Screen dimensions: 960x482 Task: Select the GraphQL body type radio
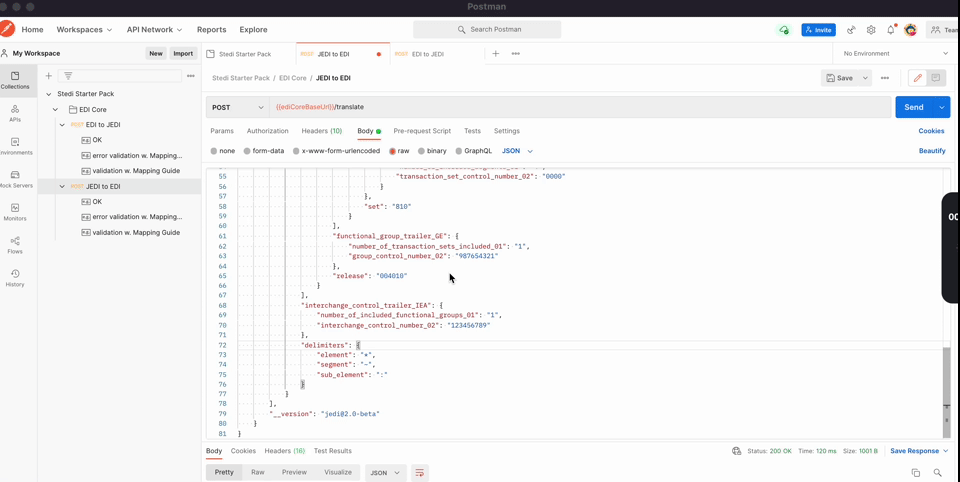click(x=458, y=151)
